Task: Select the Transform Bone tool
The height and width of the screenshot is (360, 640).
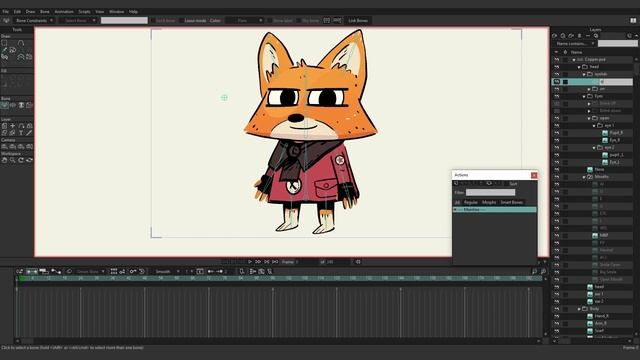Action: [13, 105]
